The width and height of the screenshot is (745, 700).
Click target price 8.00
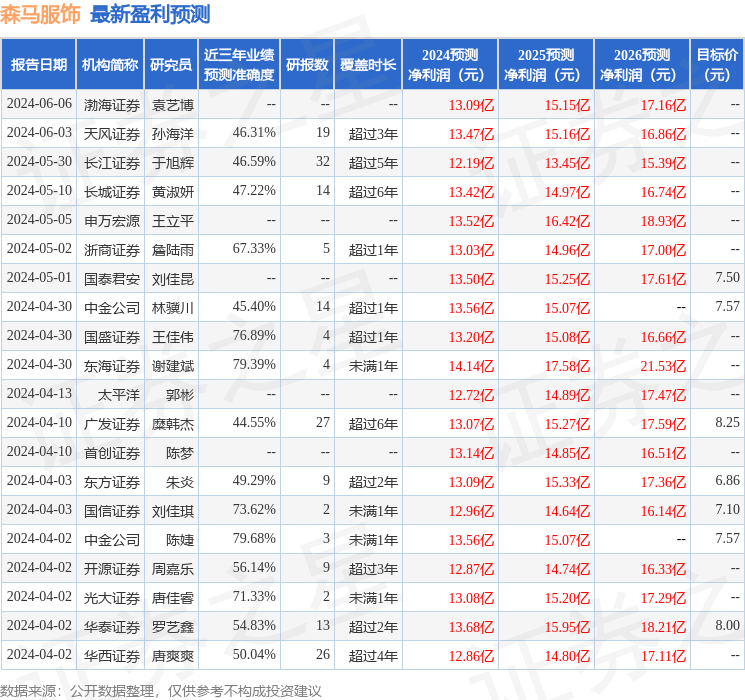727,625
